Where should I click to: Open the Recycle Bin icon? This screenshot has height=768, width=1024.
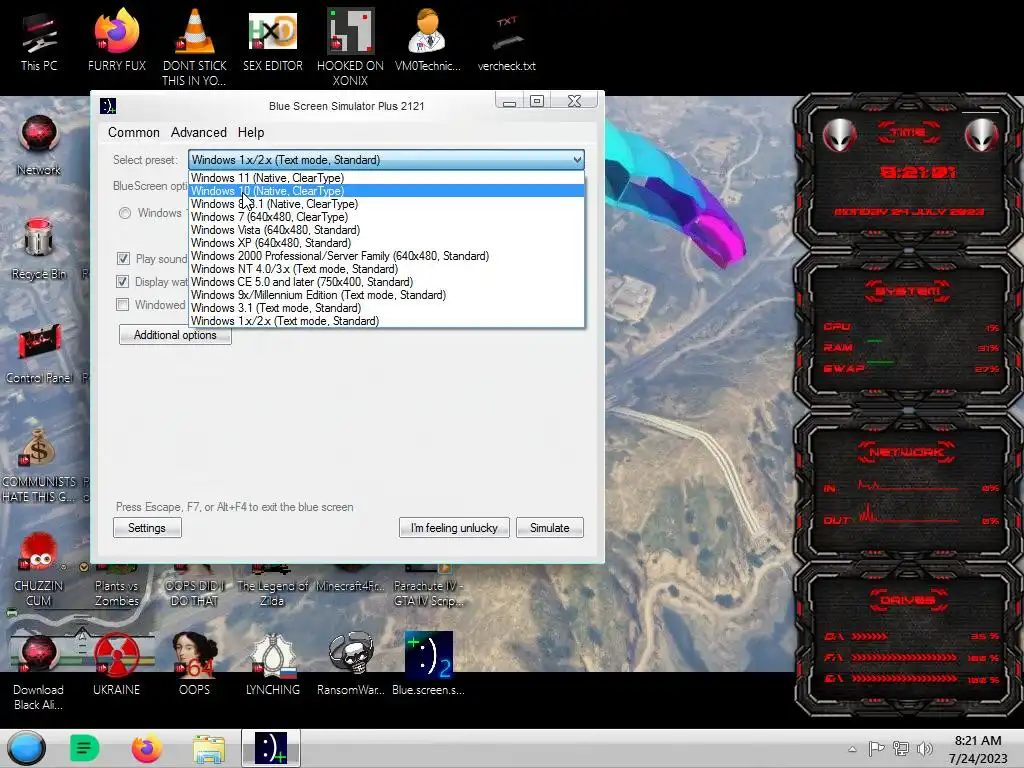[39, 249]
